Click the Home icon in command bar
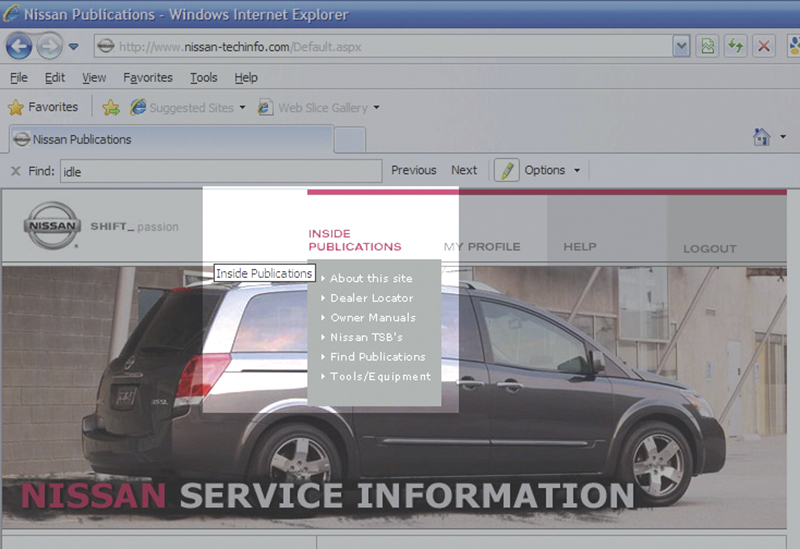This screenshot has width=800, height=549. point(762,137)
